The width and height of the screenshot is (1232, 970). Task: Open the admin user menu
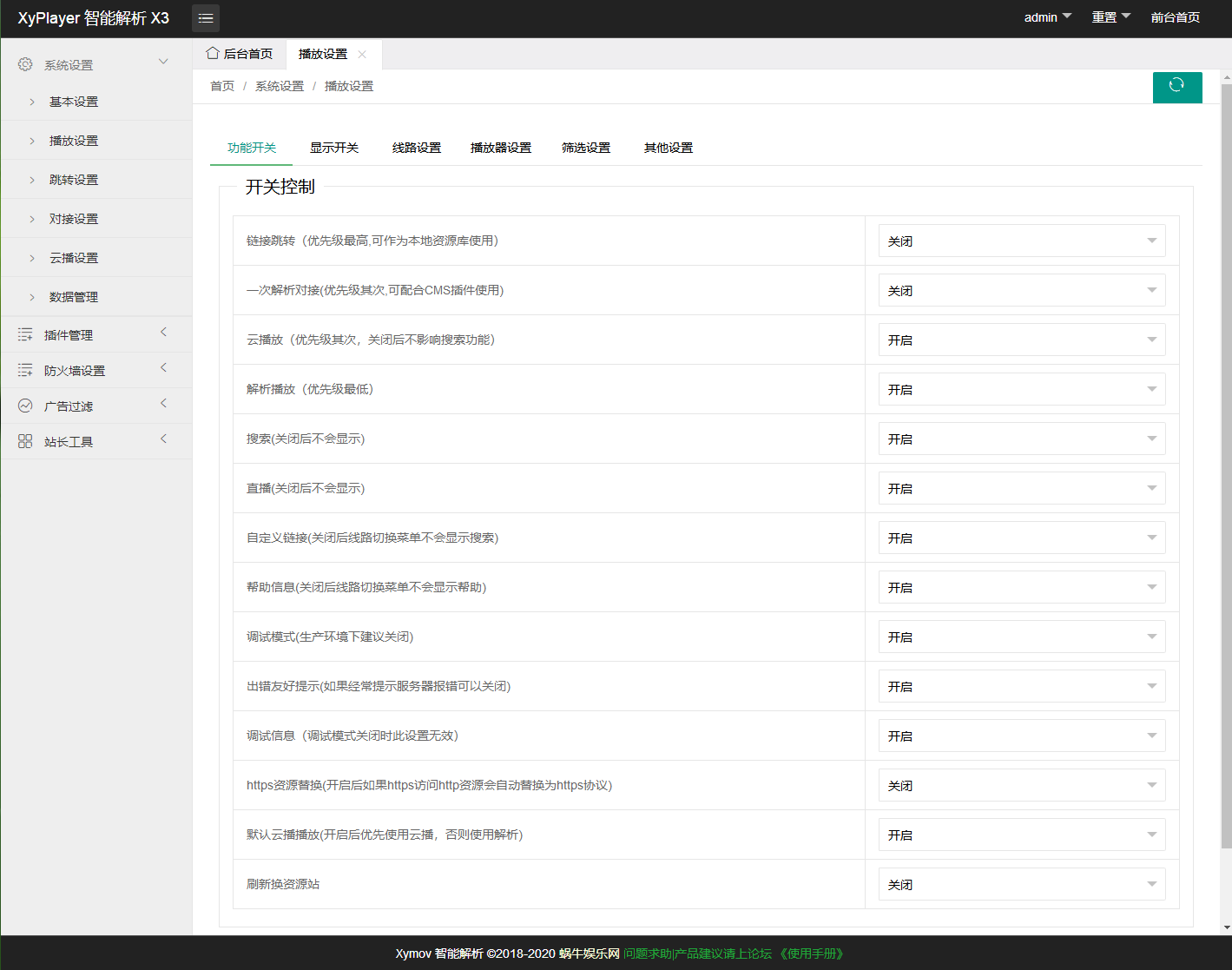1047,17
